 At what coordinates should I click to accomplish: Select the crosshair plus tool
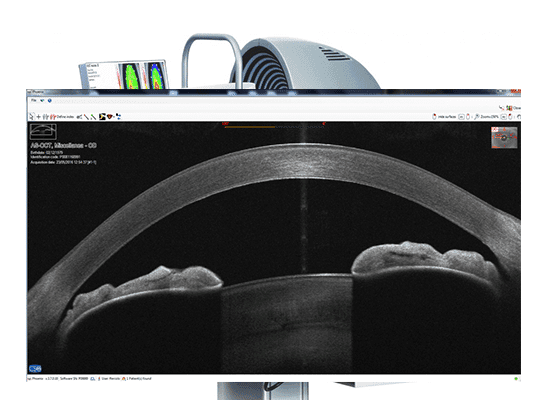click(x=39, y=117)
